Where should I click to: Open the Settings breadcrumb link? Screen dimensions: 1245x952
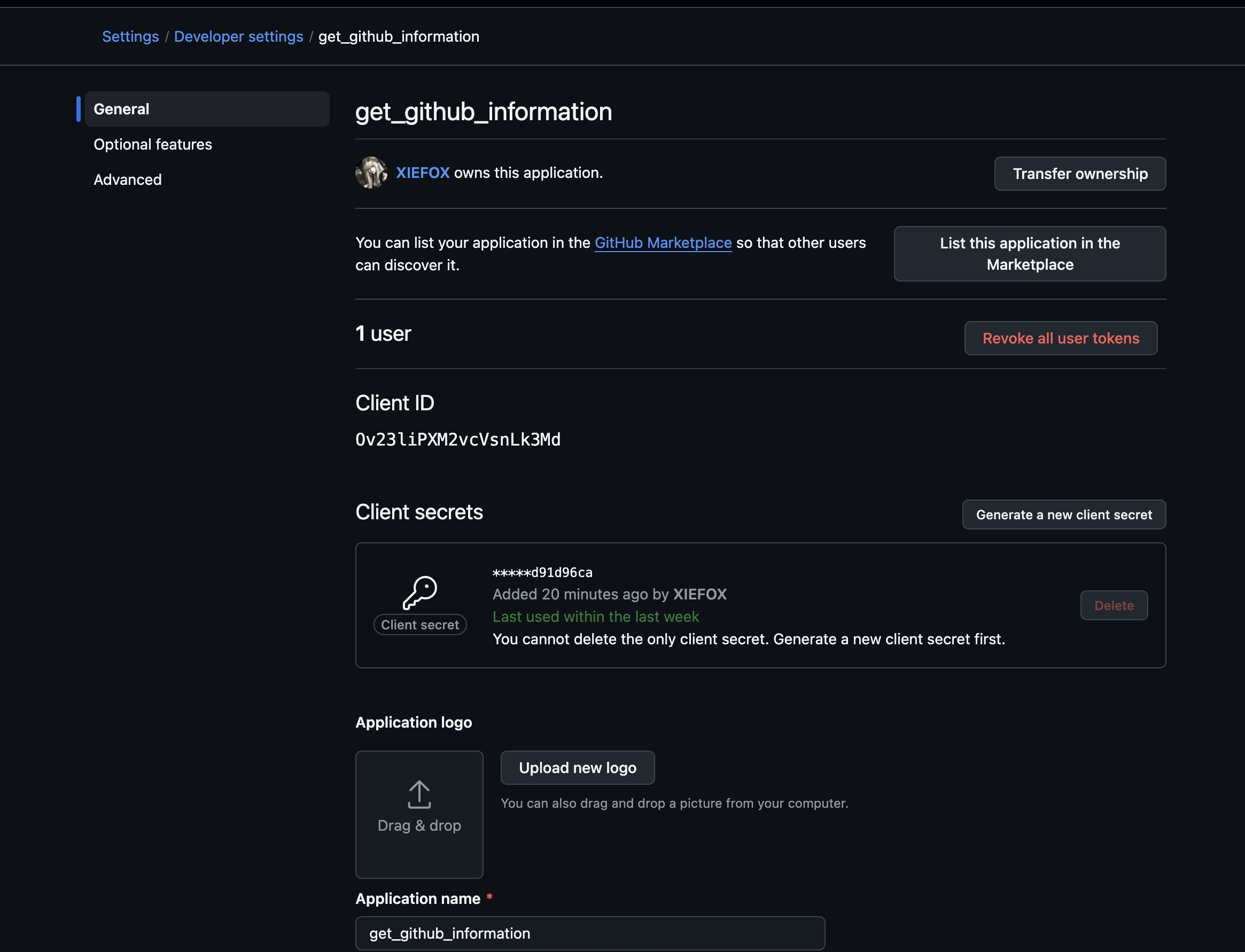(130, 36)
